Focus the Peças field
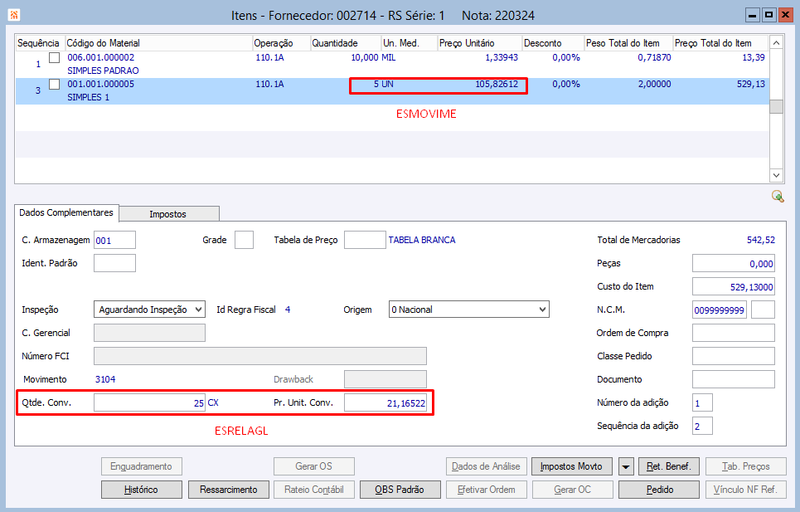This screenshot has height=512, width=800. (733, 263)
